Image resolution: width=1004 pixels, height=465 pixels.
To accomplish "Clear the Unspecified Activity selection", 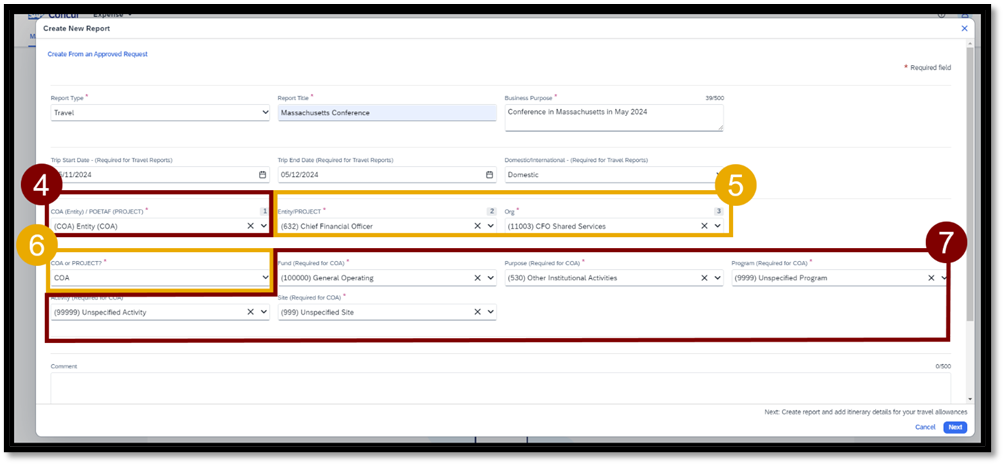I will coord(251,312).
